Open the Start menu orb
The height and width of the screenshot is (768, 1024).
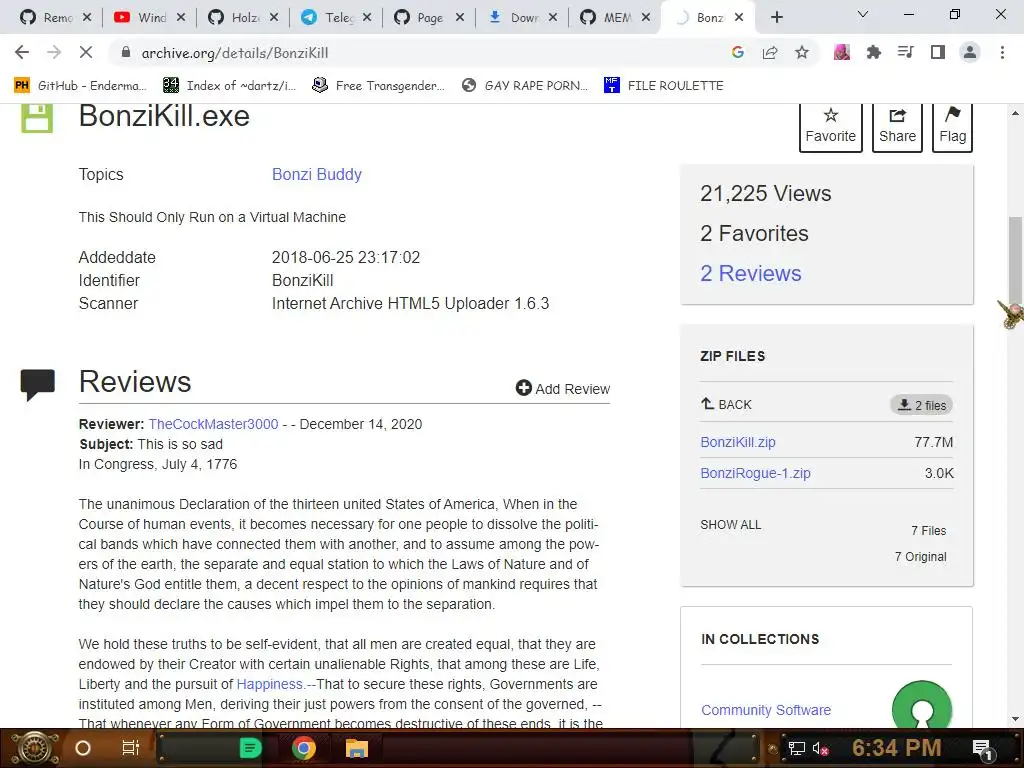[36, 748]
